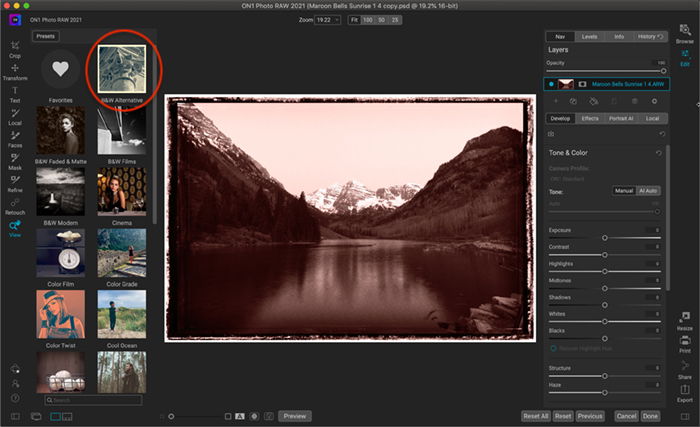Switch to the Effects tab
The width and height of the screenshot is (700, 427).
click(x=590, y=118)
